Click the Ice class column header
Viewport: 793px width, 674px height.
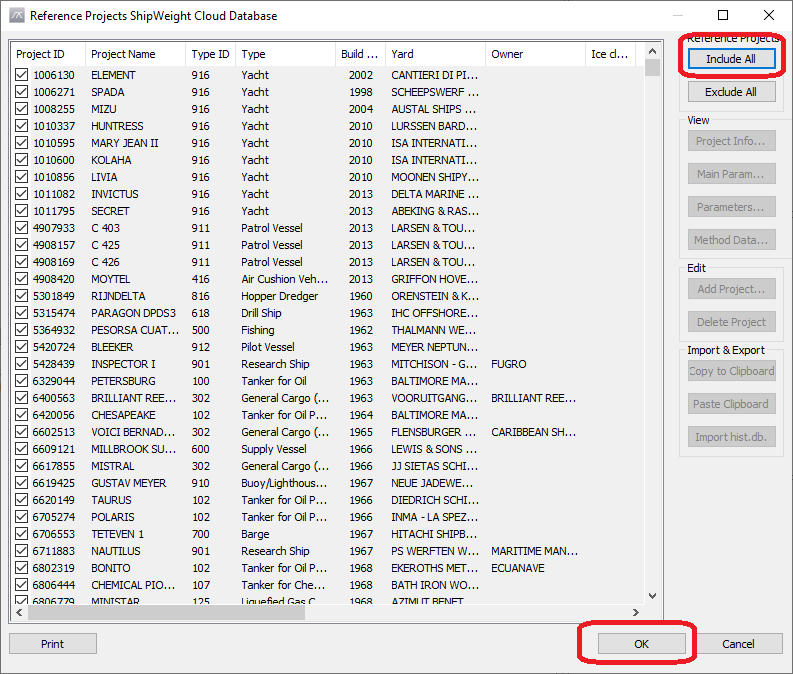coord(610,54)
